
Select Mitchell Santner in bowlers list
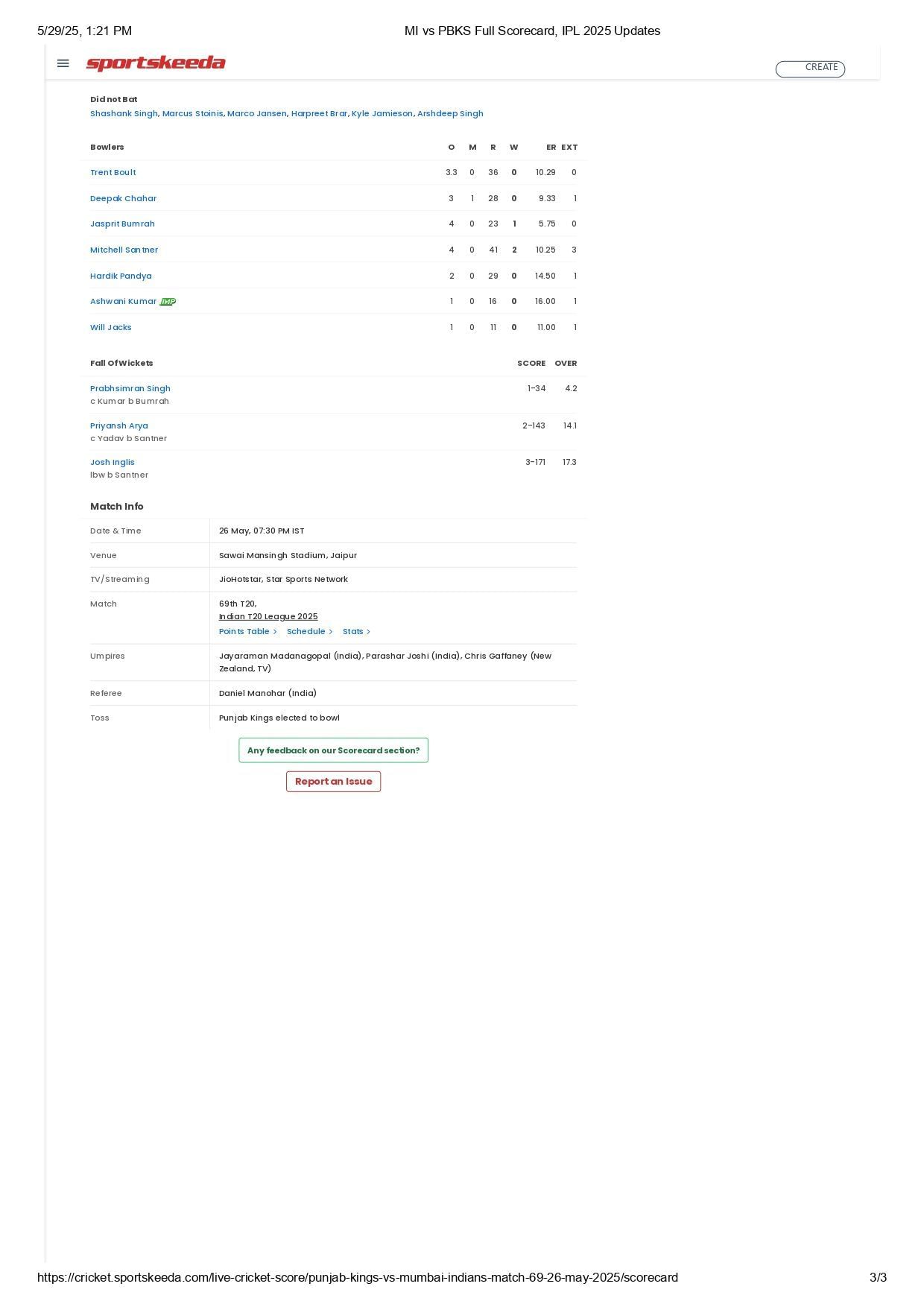click(124, 250)
